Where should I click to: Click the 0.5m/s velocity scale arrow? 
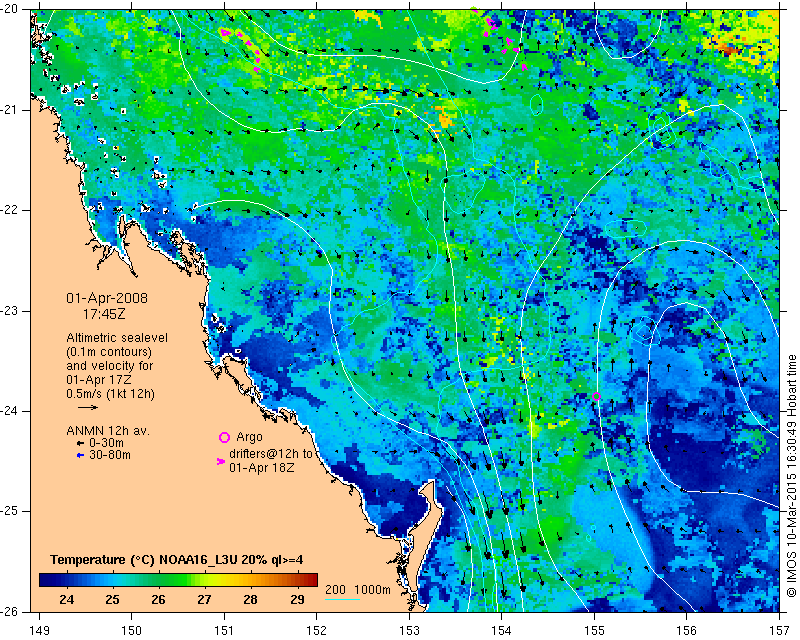click(88, 407)
